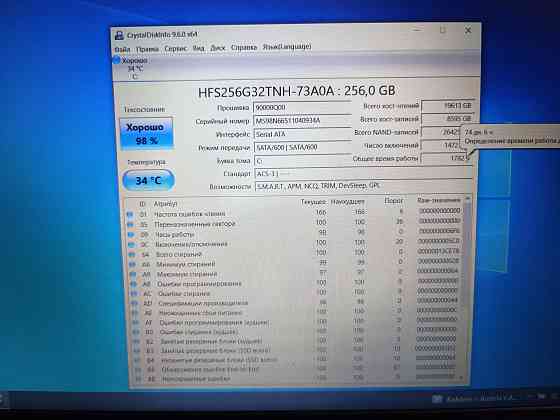Click the 34 °C temperature button
Screen dimensions: 560x420
[148, 180]
